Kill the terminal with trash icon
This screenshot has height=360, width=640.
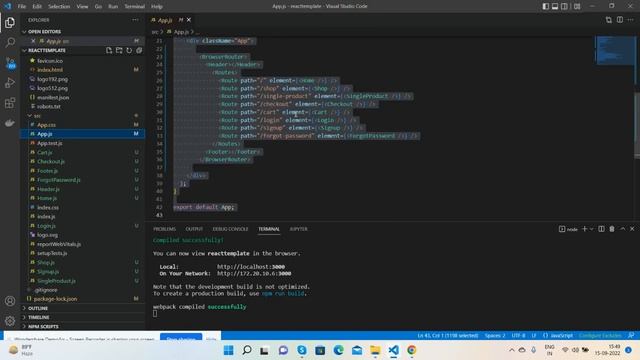click(x=612, y=229)
